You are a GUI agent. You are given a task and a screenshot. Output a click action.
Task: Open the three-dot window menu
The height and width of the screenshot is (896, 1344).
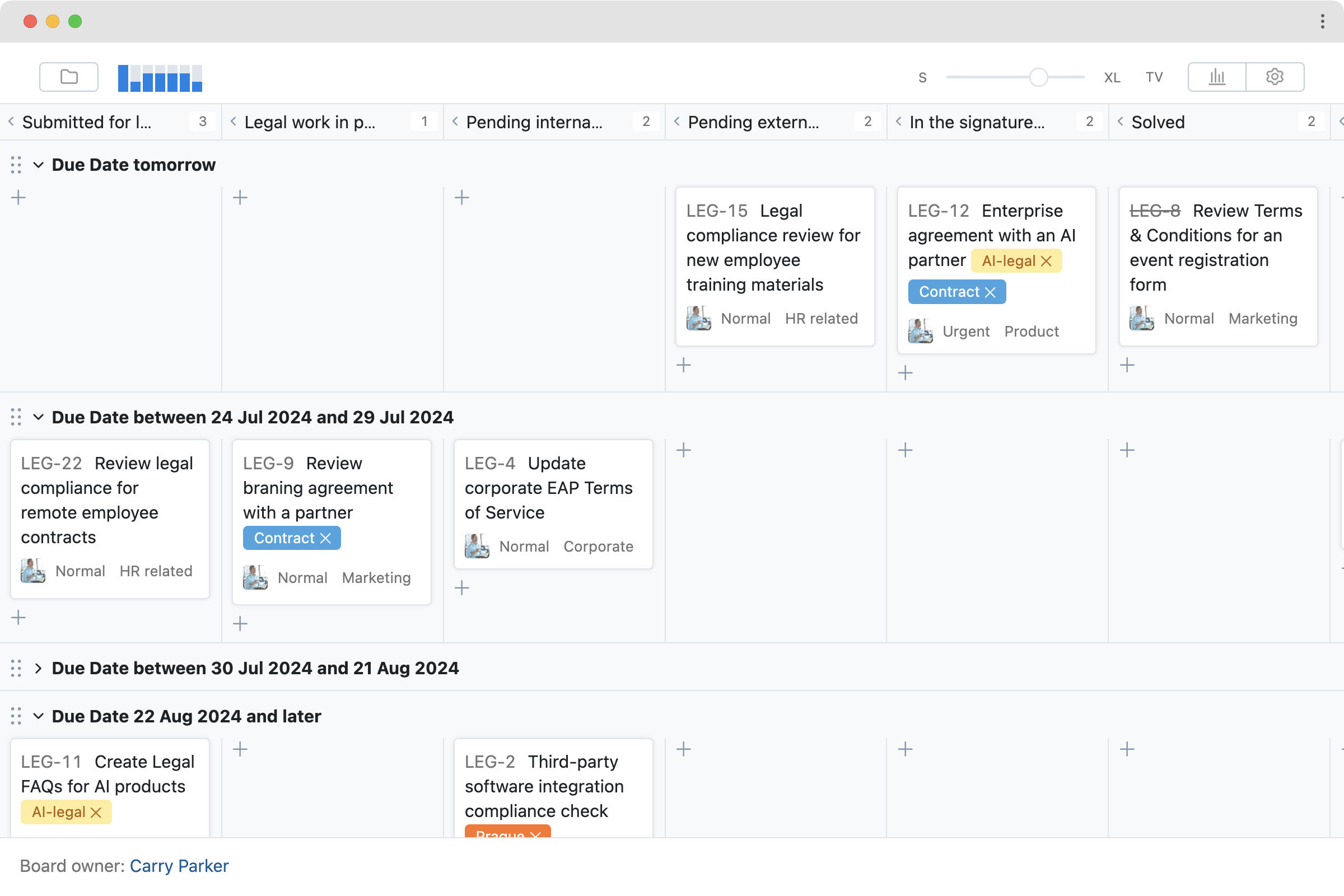pyautogui.click(x=1322, y=21)
